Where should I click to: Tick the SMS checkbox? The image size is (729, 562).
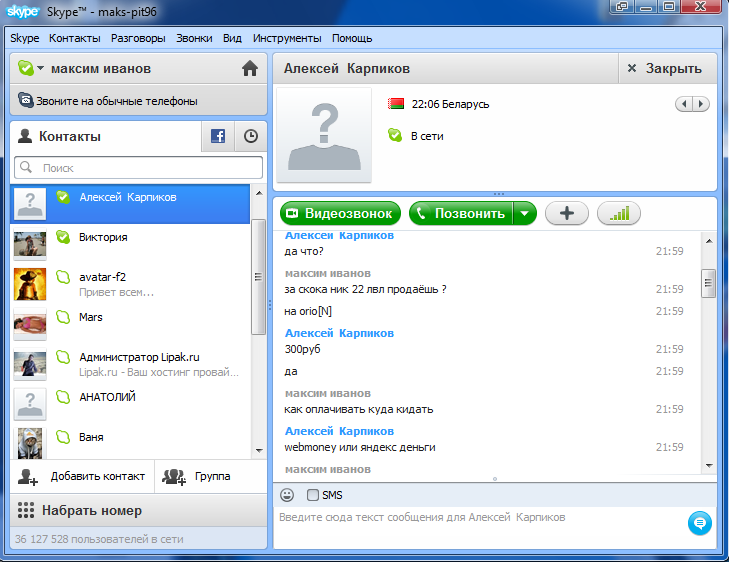tap(313, 495)
